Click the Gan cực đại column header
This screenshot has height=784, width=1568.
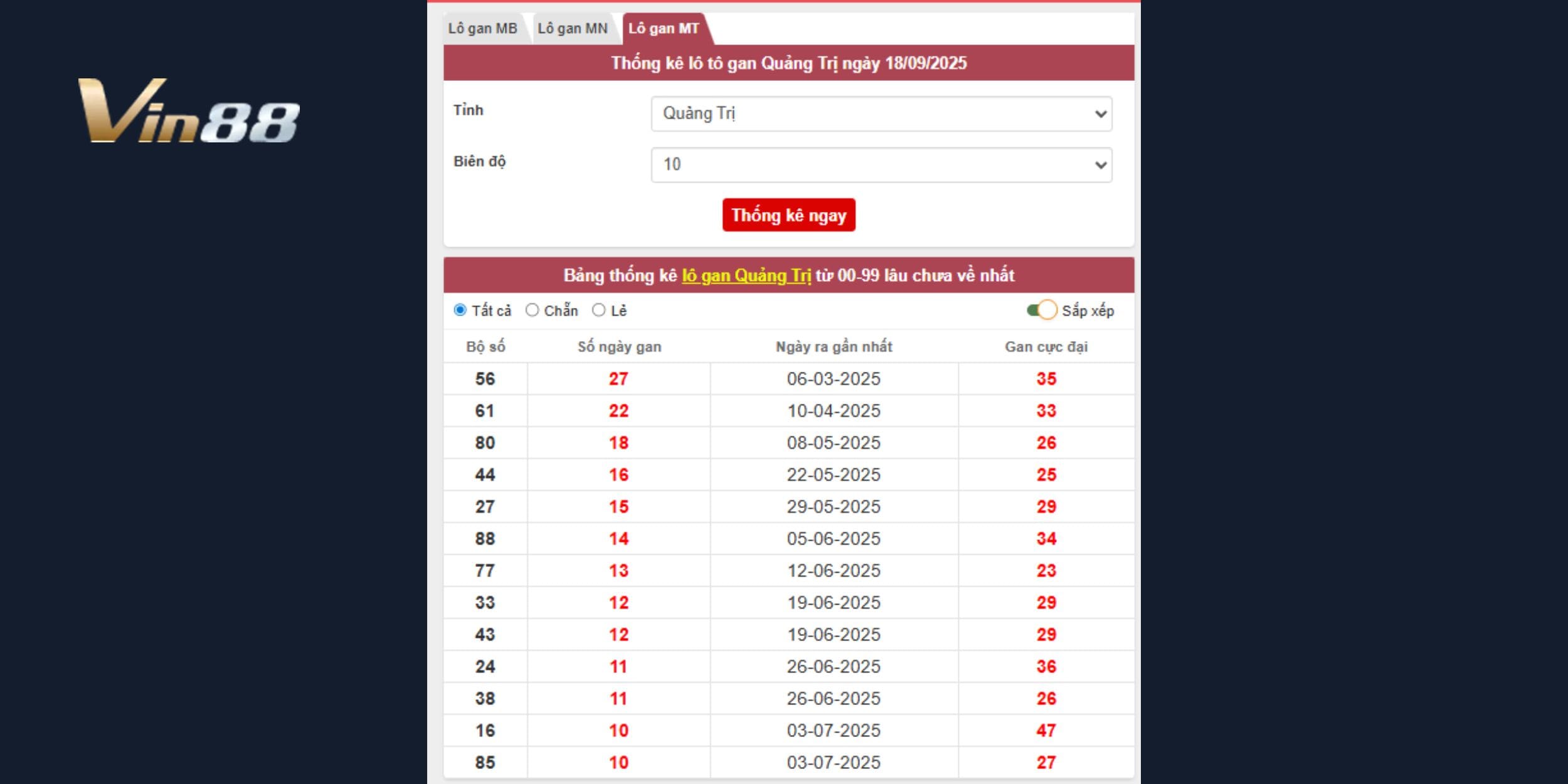1046,347
